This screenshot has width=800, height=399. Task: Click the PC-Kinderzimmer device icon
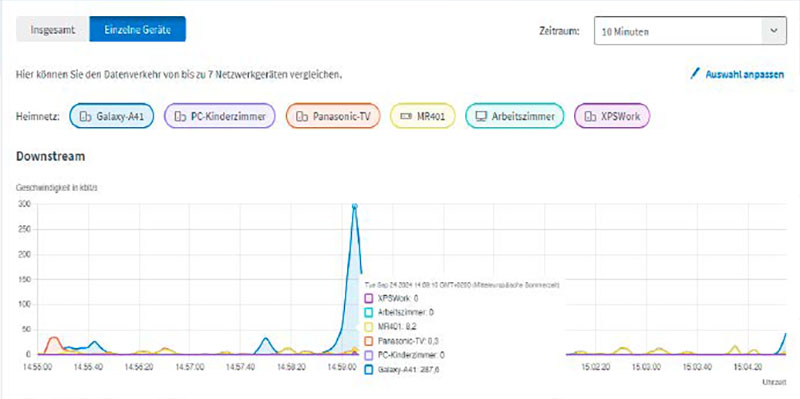coord(180,116)
